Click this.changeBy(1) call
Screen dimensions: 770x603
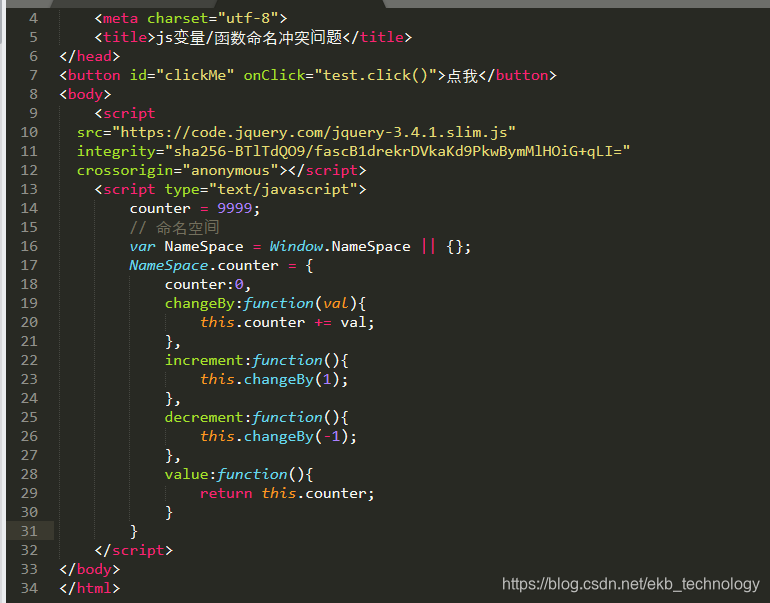pyautogui.click(x=270, y=380)
